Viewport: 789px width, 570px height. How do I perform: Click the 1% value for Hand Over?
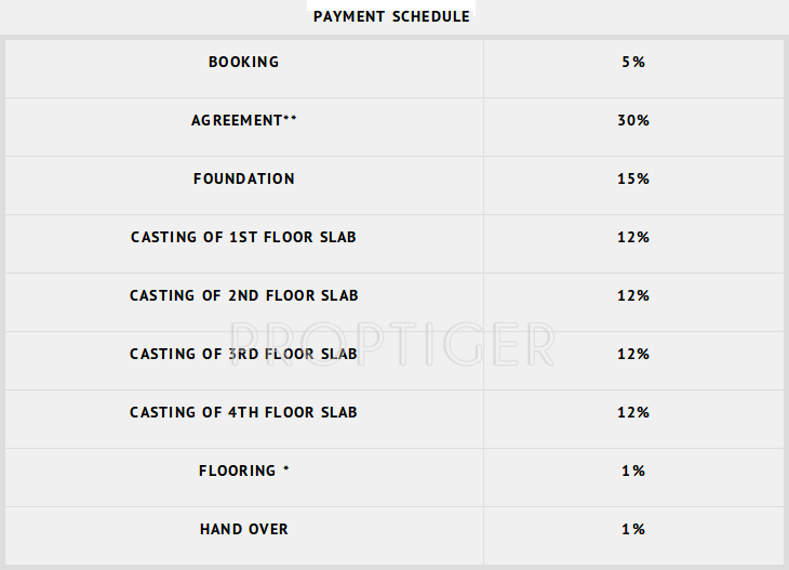[x=633, y=529]
